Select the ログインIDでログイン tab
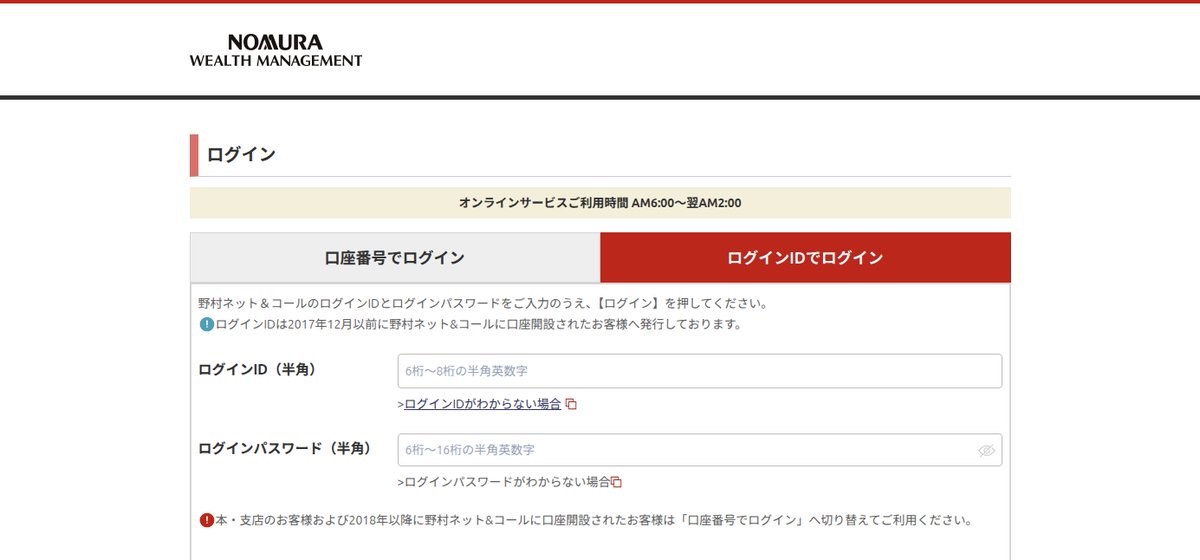1200x560 pixels. point(805,258)
